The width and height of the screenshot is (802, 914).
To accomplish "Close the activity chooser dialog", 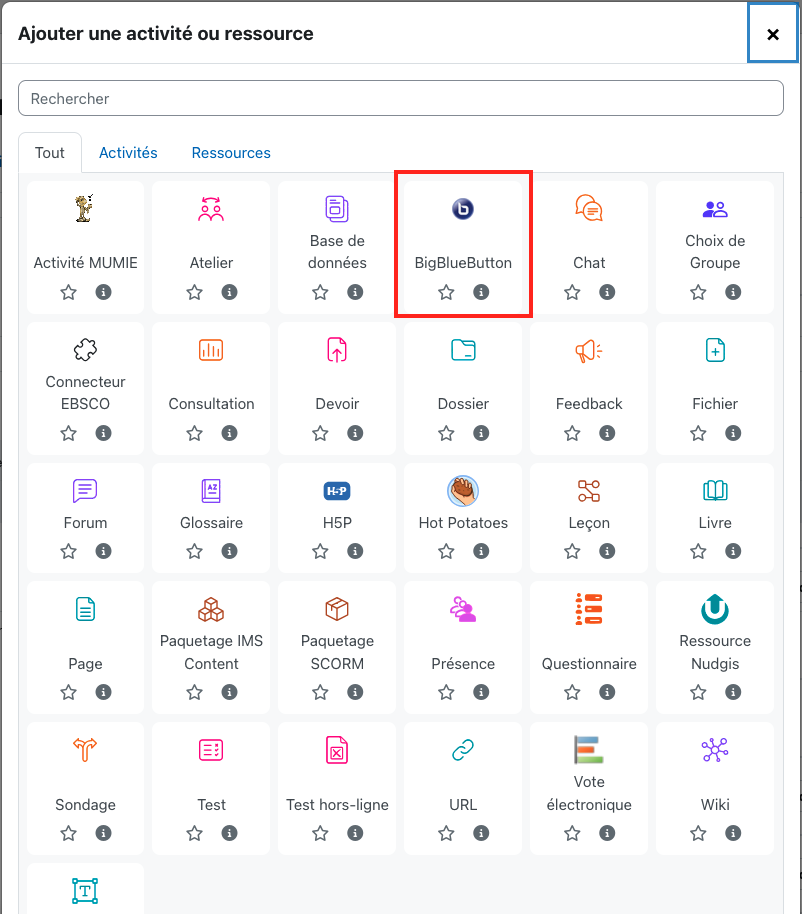I will (x=772, y=33).
